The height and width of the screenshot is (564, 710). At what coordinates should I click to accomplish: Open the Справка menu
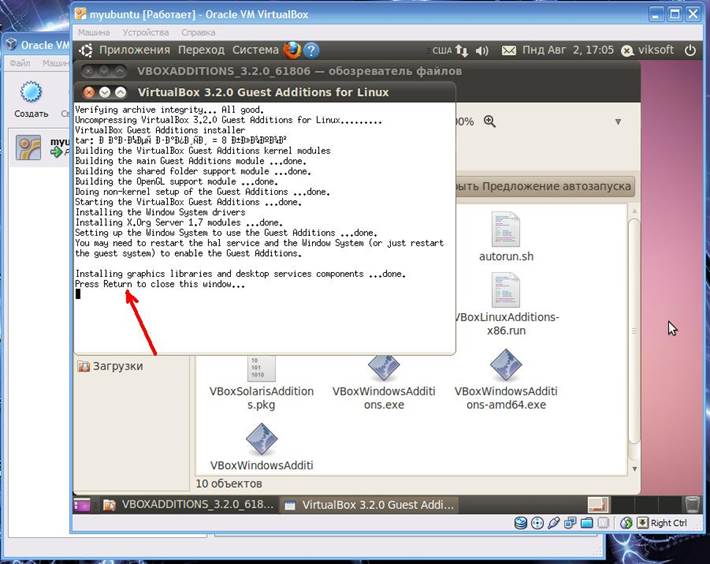(198, 33)
